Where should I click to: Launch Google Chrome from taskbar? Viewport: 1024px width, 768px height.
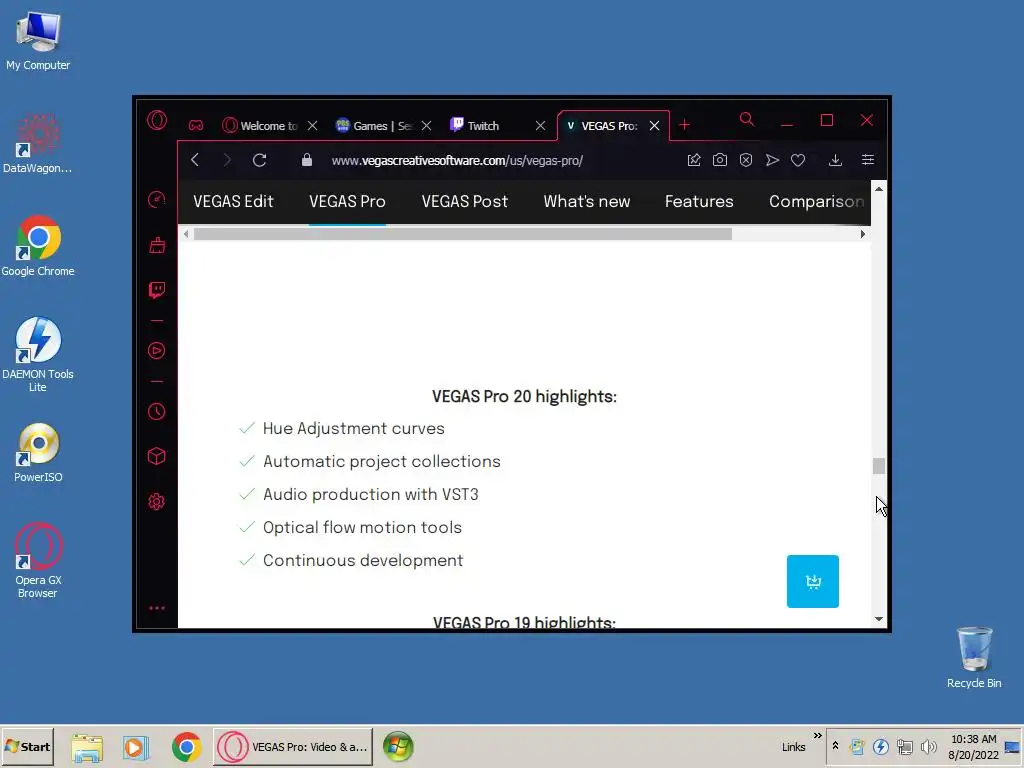pyautogui.click(x=186, y=747)
